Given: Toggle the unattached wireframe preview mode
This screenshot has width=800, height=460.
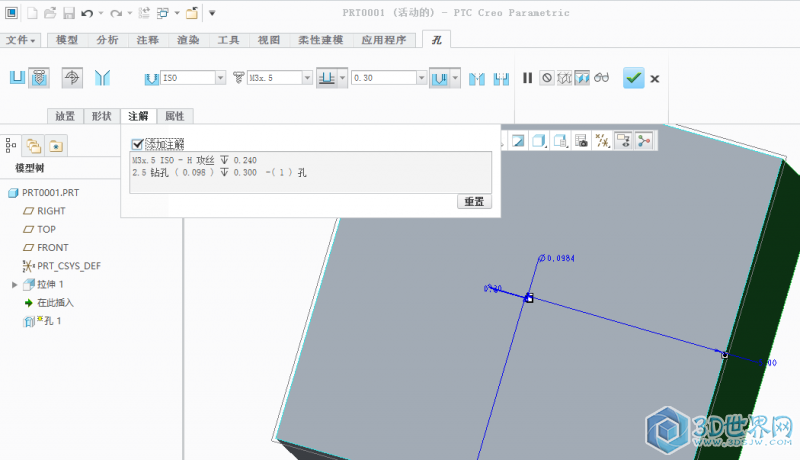Looking at the screenshot, I should tap(564, 78).
